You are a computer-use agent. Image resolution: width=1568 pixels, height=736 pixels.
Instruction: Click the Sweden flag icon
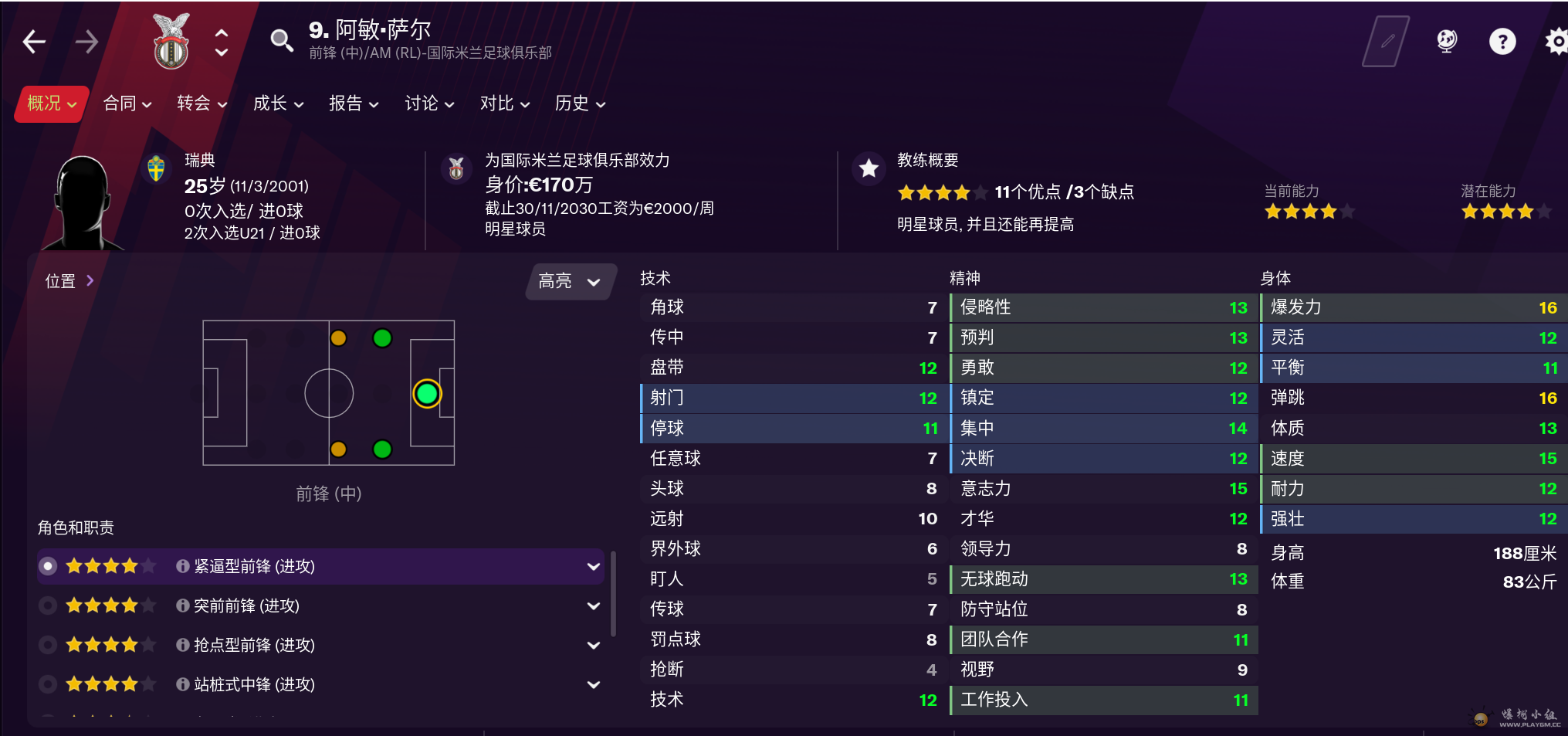(x=157, y=168)
